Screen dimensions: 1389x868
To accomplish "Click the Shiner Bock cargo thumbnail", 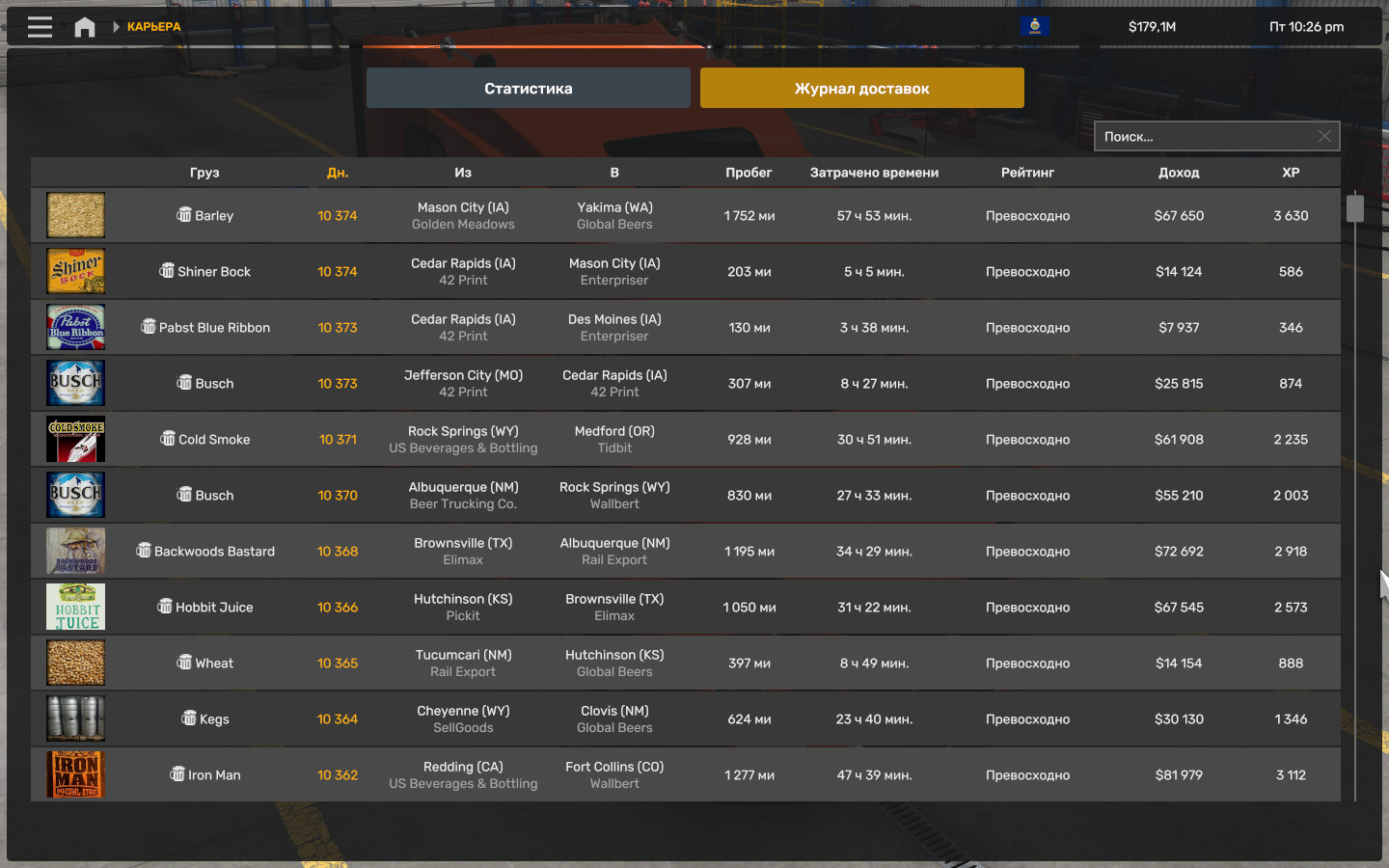I will coord(76,271).
